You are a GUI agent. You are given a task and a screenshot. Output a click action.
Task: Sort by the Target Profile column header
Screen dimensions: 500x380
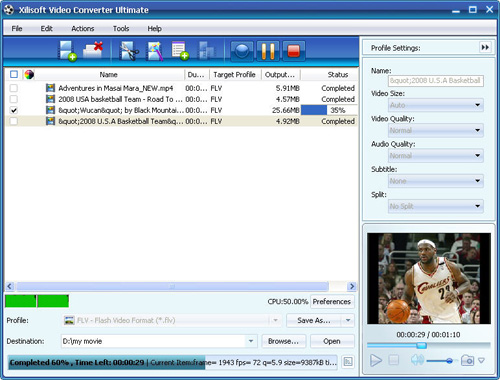click(234, 74)
